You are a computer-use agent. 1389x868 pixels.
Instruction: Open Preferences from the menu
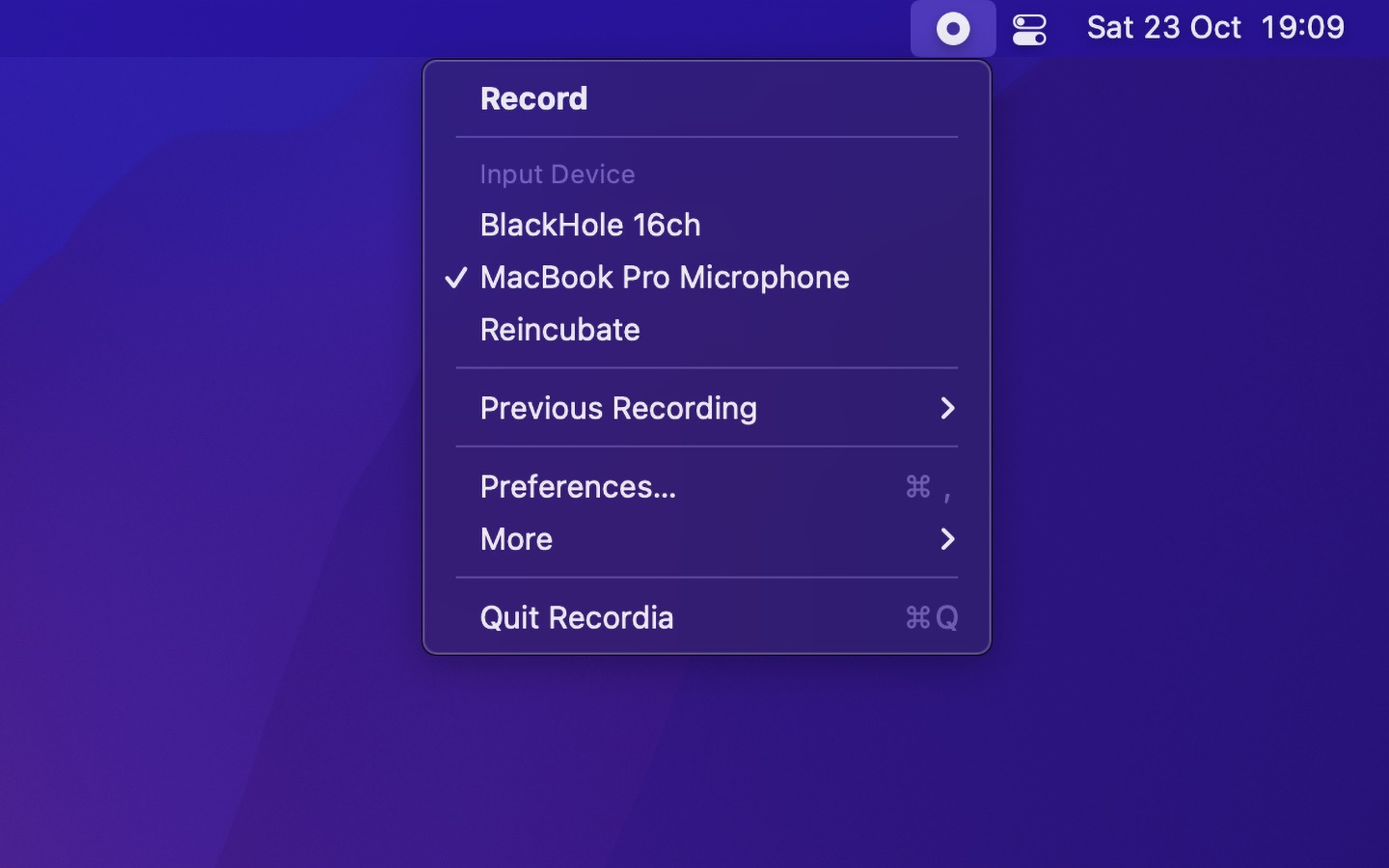pos(578,487)
